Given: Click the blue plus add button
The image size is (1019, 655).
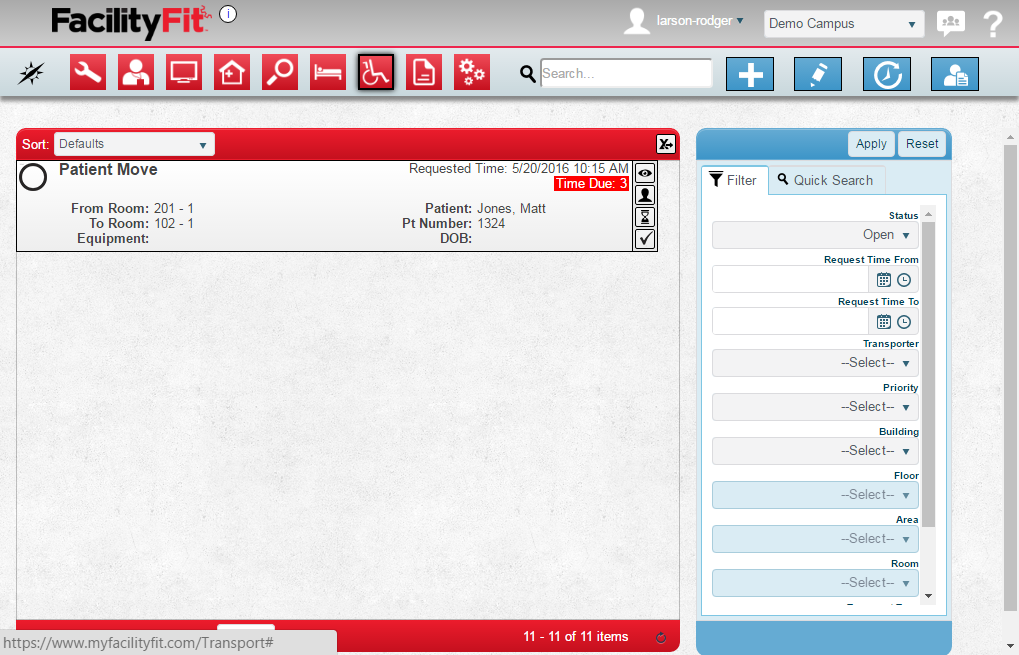Looking at the screenshot, I should pos(750,74).
